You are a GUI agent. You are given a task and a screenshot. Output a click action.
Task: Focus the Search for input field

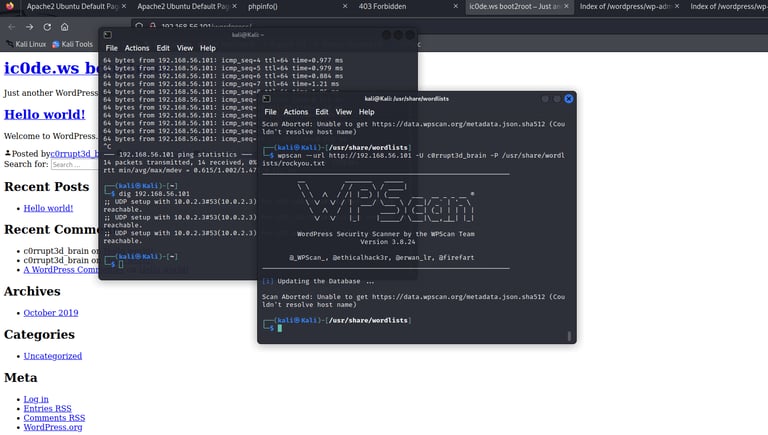click(x=74, y=165)
